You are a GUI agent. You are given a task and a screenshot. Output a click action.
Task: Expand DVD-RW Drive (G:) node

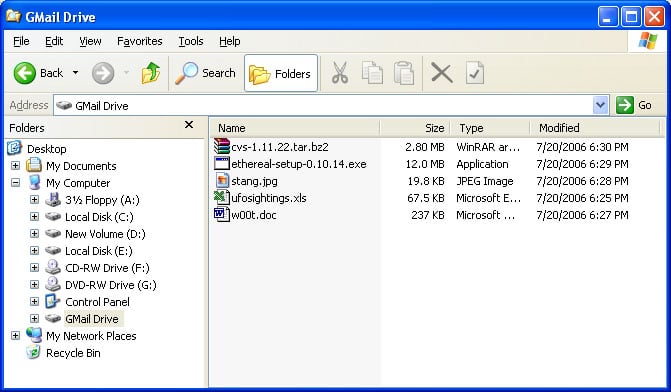pyautogui.click(x=34, y=285)
